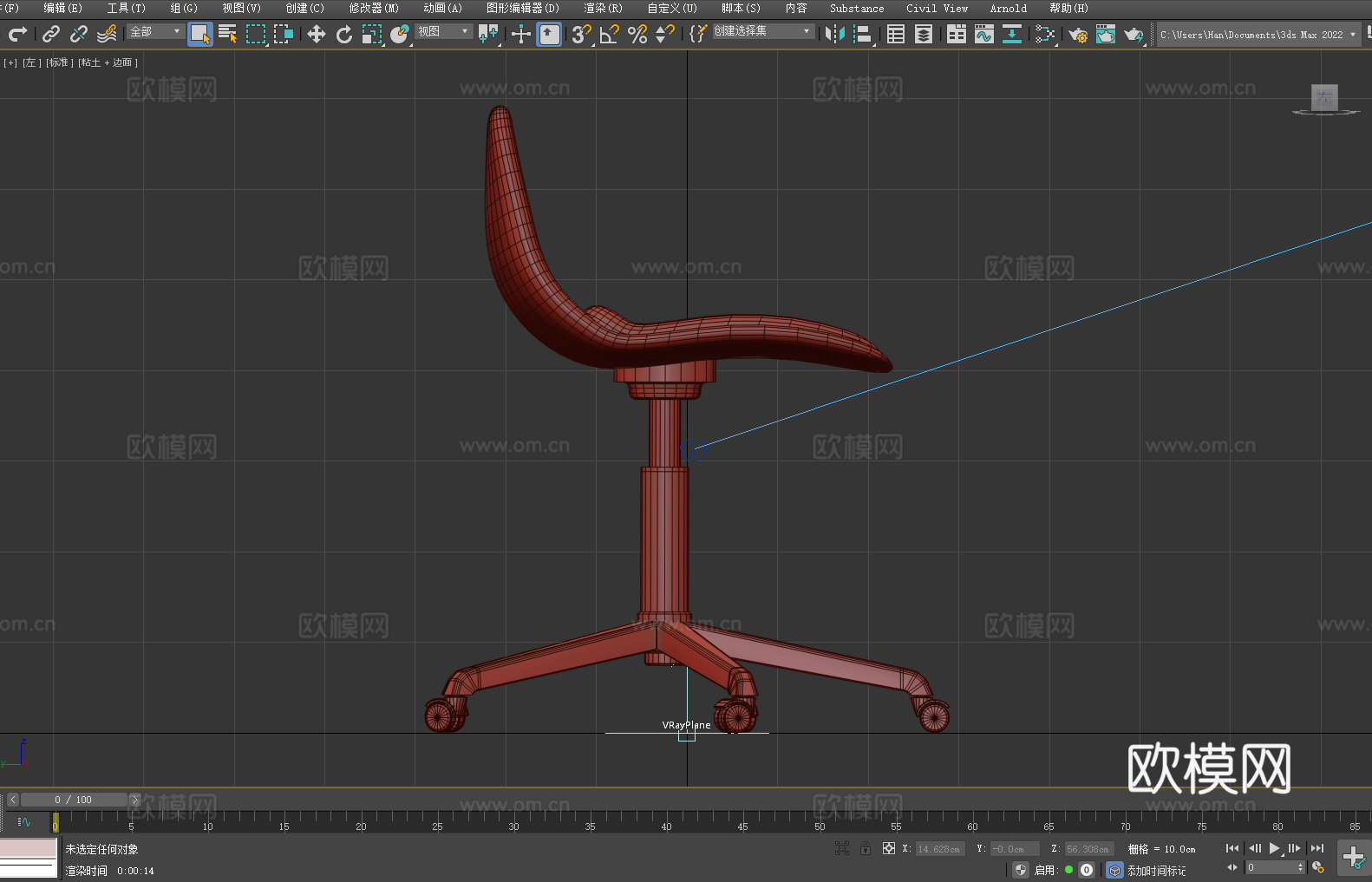Open the Schematic View icon
Viewport: 1372px width, 882px height.
tap(1012, 34)
